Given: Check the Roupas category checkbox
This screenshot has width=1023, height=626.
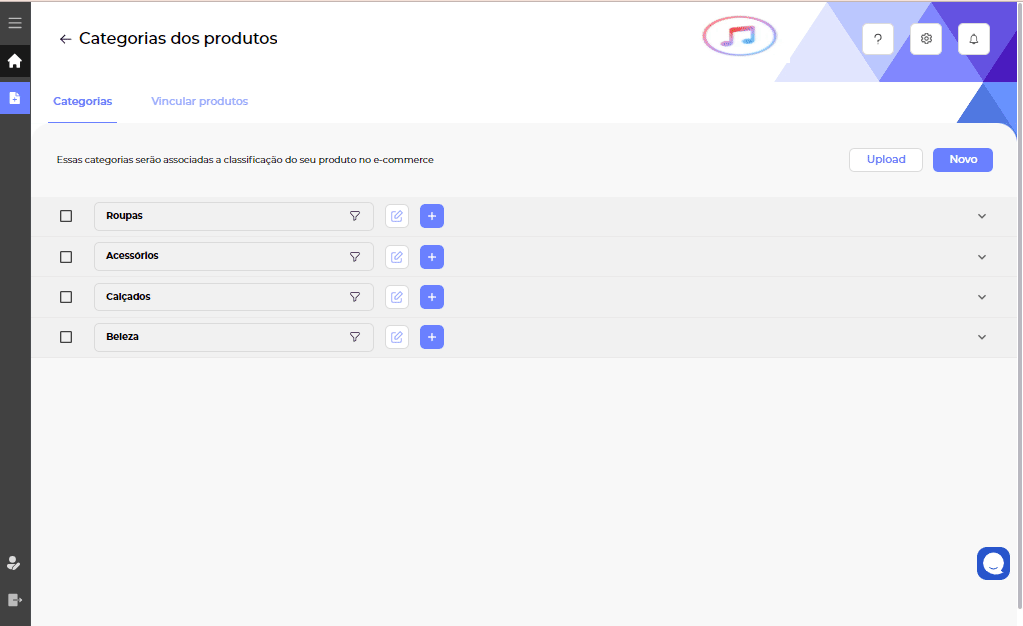Looking at the screenshot, I should coord(66,216).
